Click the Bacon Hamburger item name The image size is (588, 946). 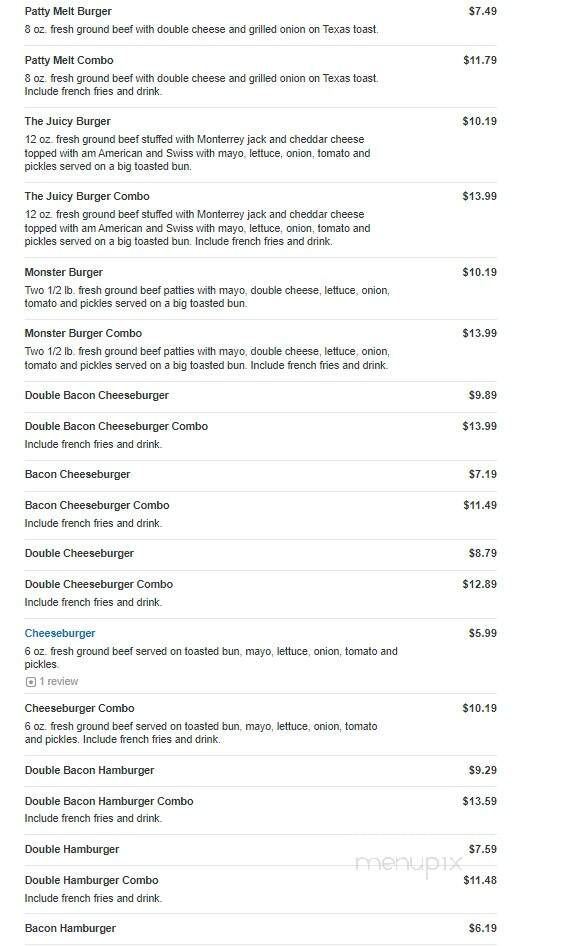pos(70,928)
